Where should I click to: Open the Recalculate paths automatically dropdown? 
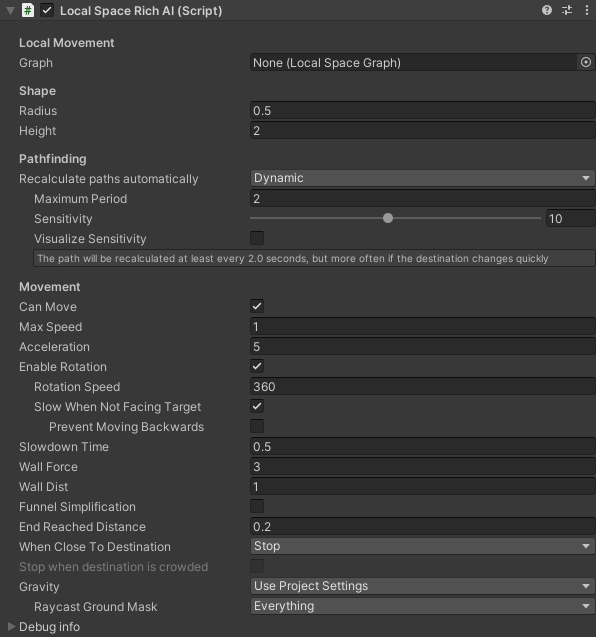pos(423,178)
